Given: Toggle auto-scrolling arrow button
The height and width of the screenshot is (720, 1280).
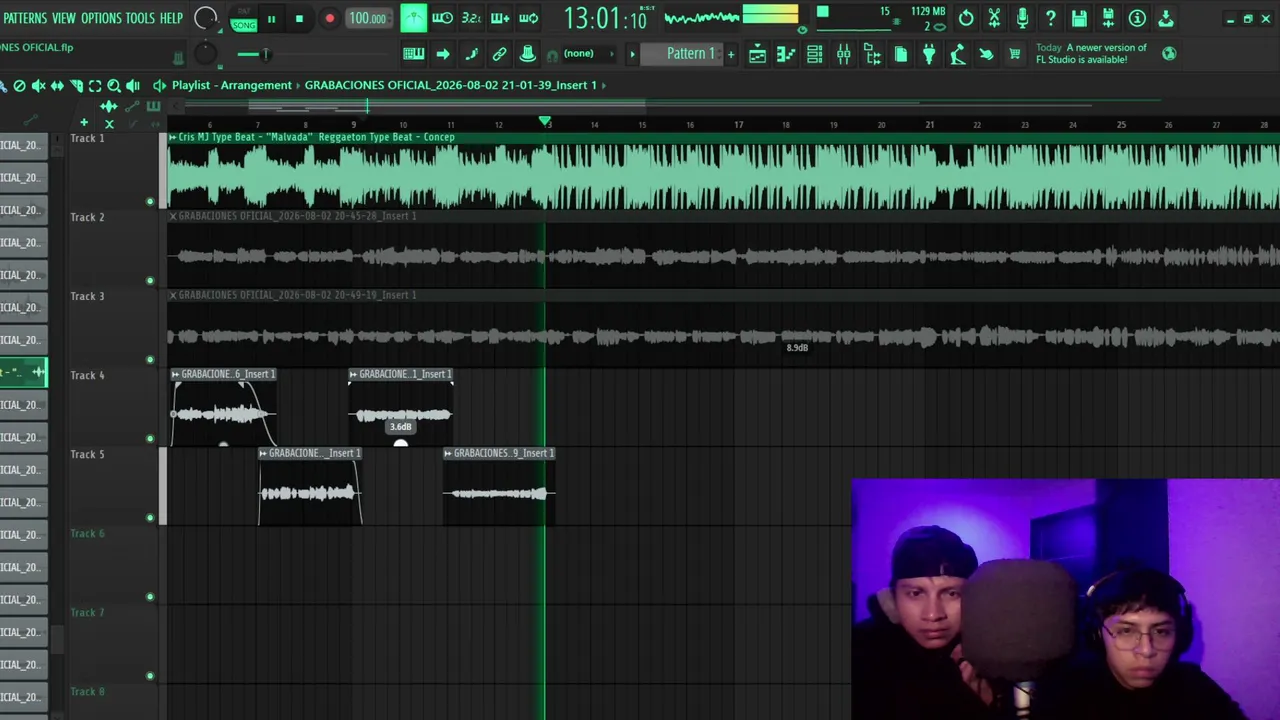Looking at the screenshot, I should point(443,54).
